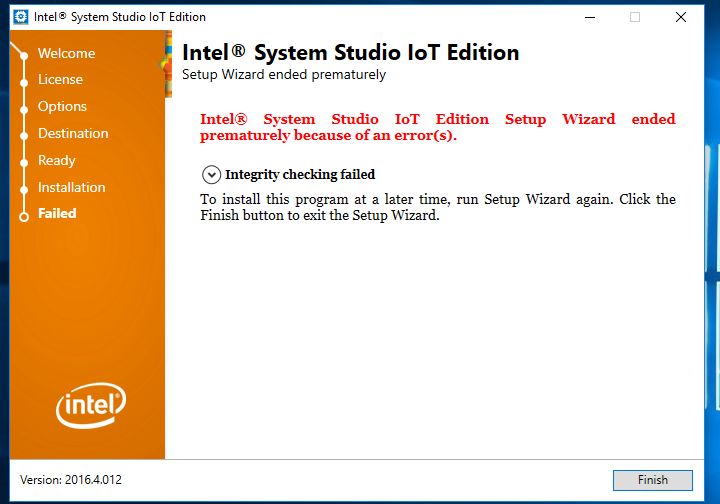Expand the Integrity checking failed details
720x504 pixels.
tap(211, 175)
